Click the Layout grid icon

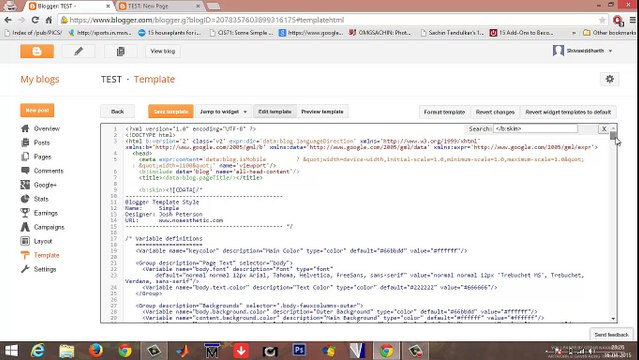tap(25, 241)
